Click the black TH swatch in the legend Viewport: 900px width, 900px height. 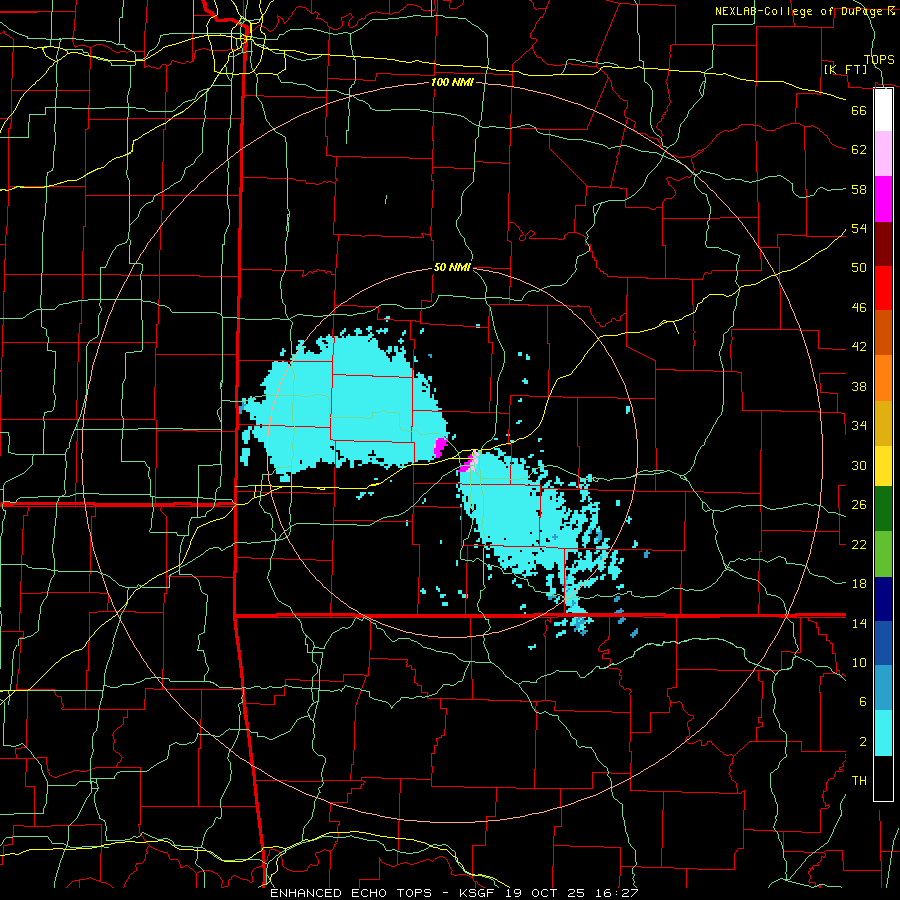(x=883, y=778)
